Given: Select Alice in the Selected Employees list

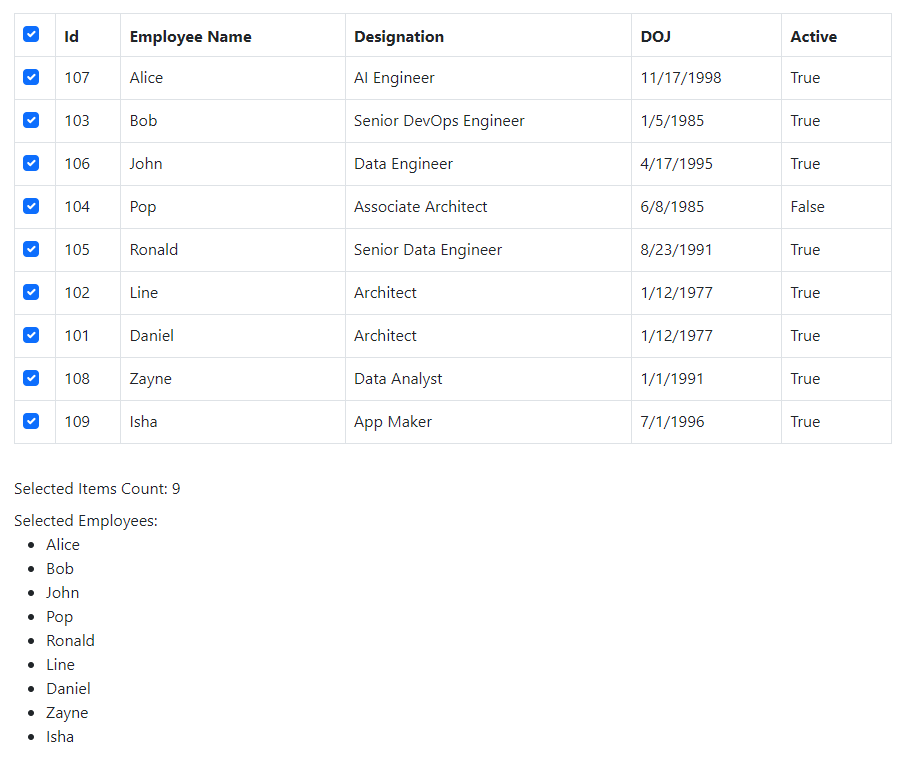Looking at the screenshot, I should pos(63,544).
